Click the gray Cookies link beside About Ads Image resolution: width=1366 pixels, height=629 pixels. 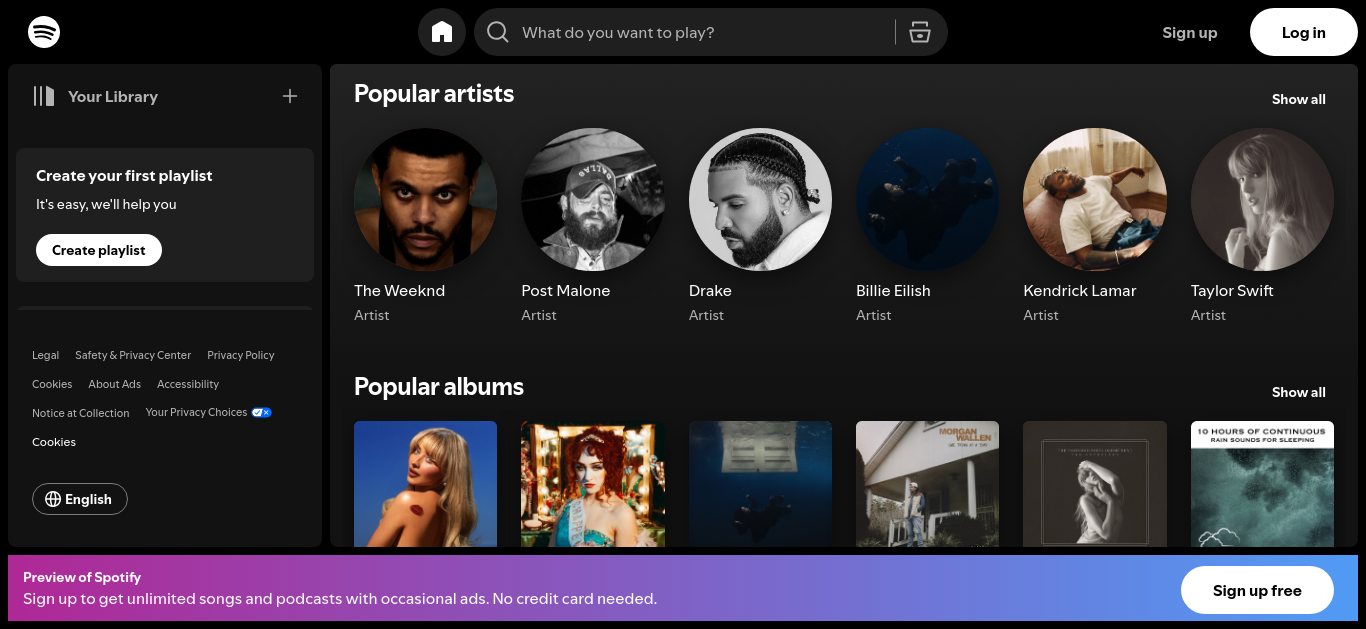tap(52, 384)
